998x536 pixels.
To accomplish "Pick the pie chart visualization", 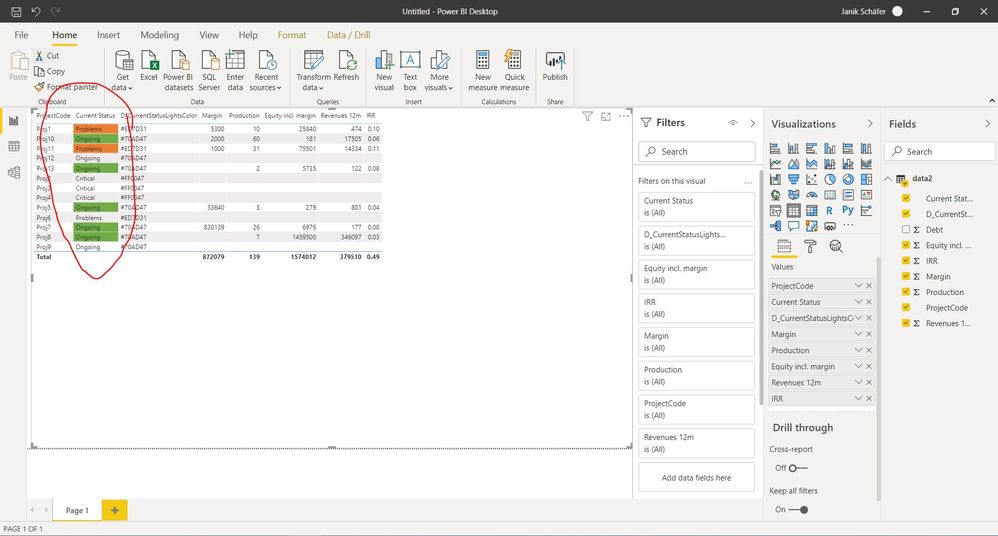I will (830, 180).
